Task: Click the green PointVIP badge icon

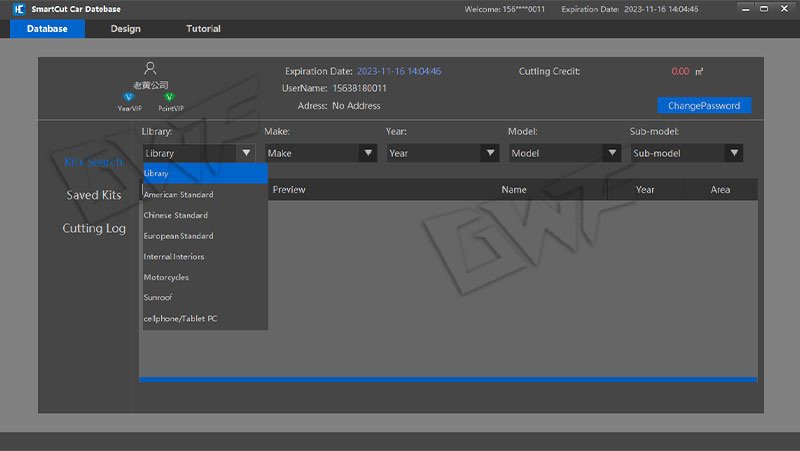Action: click(169, 97)
